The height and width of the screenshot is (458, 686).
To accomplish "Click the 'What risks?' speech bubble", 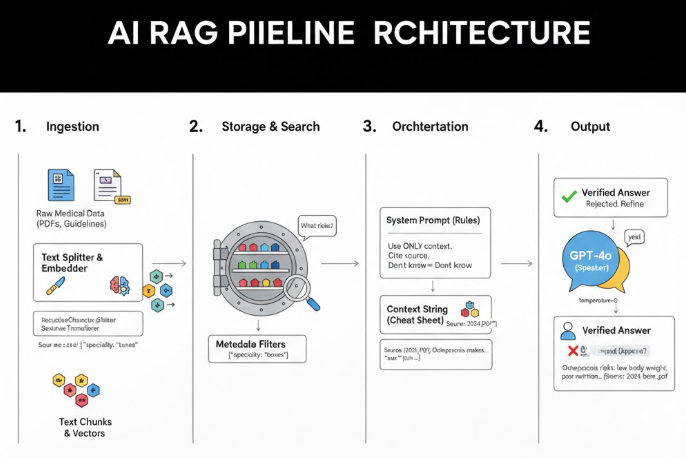I will click(317, 227).
